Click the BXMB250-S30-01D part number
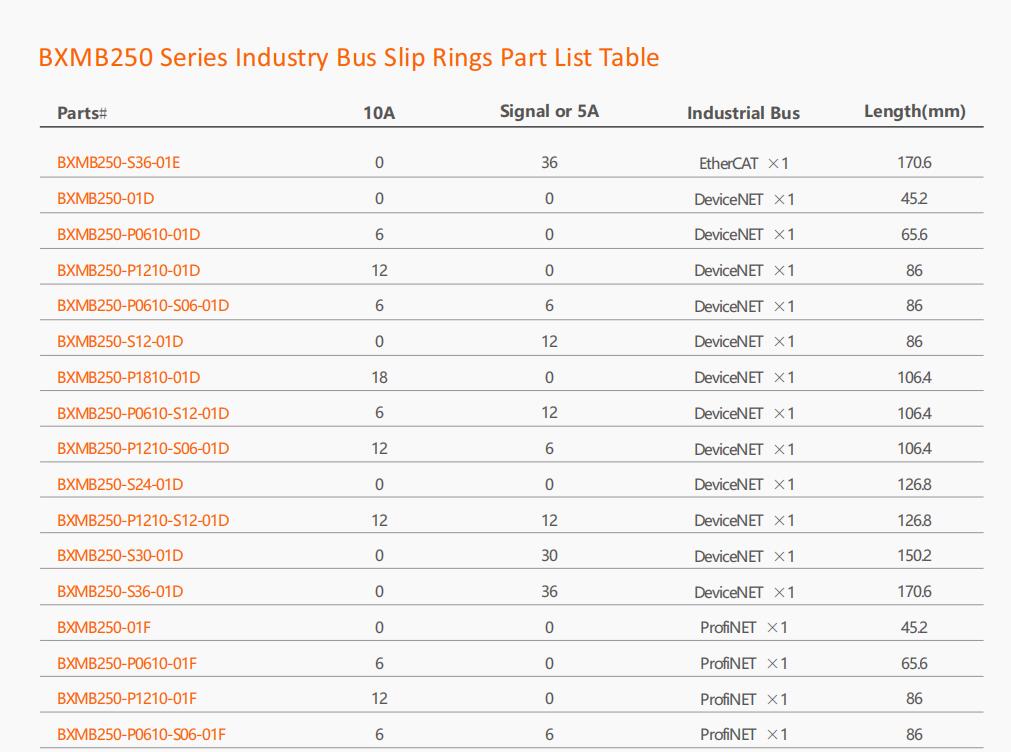 [120, 555]
